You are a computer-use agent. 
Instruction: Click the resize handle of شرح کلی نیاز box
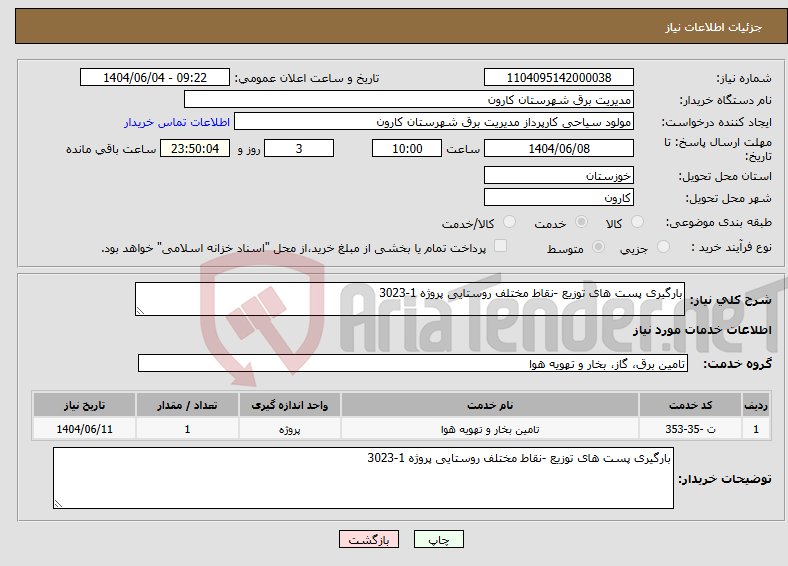pyautogui.click(x=140, y=311)
